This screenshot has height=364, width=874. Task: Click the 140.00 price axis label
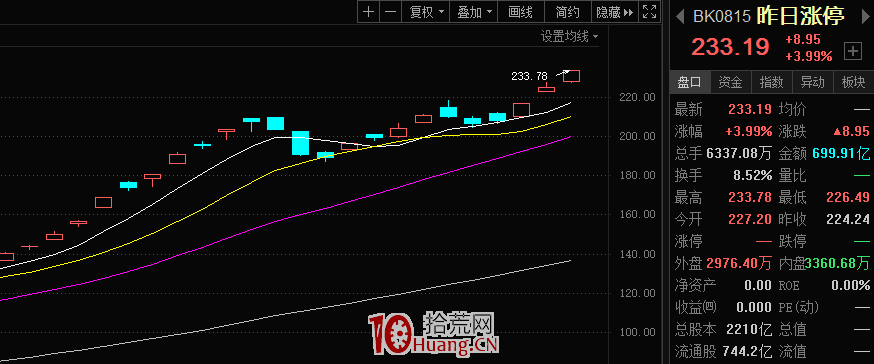click(638, 254)
